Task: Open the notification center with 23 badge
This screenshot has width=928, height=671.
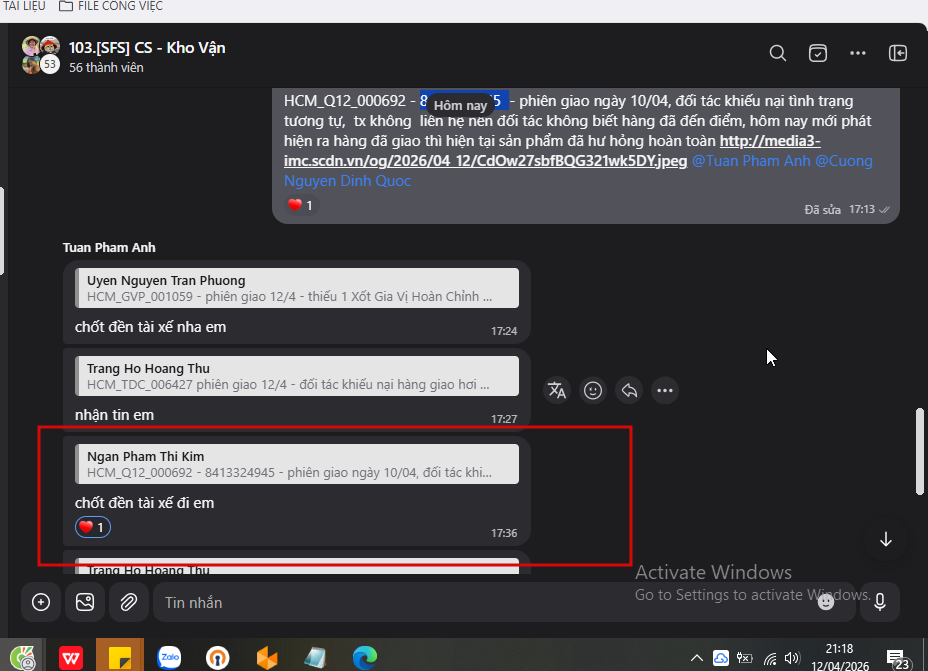Action: [898, 659]
